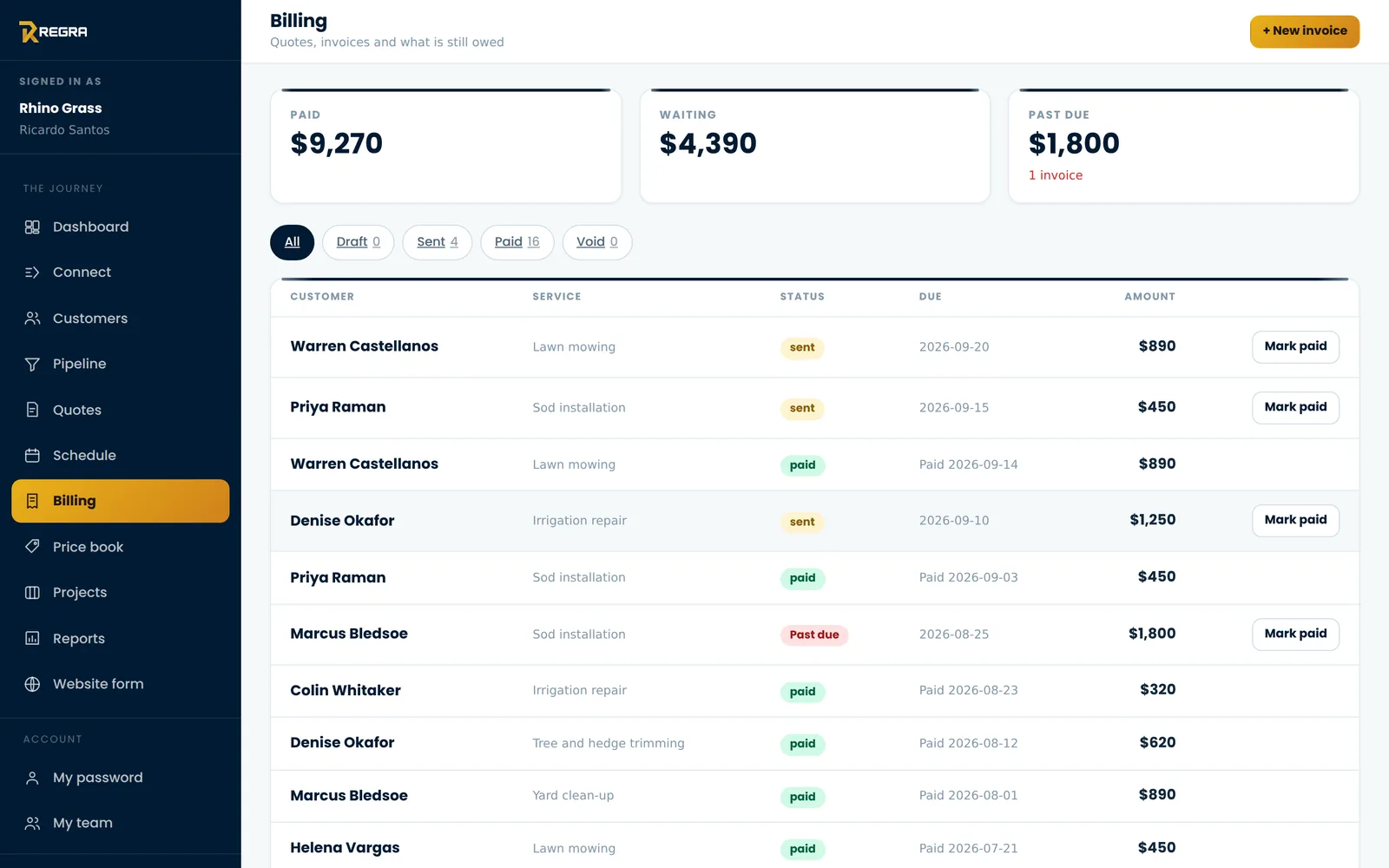Click the $9,270 paid total
This screenshot has height=868, width=1389.
(x=336, y=143)
